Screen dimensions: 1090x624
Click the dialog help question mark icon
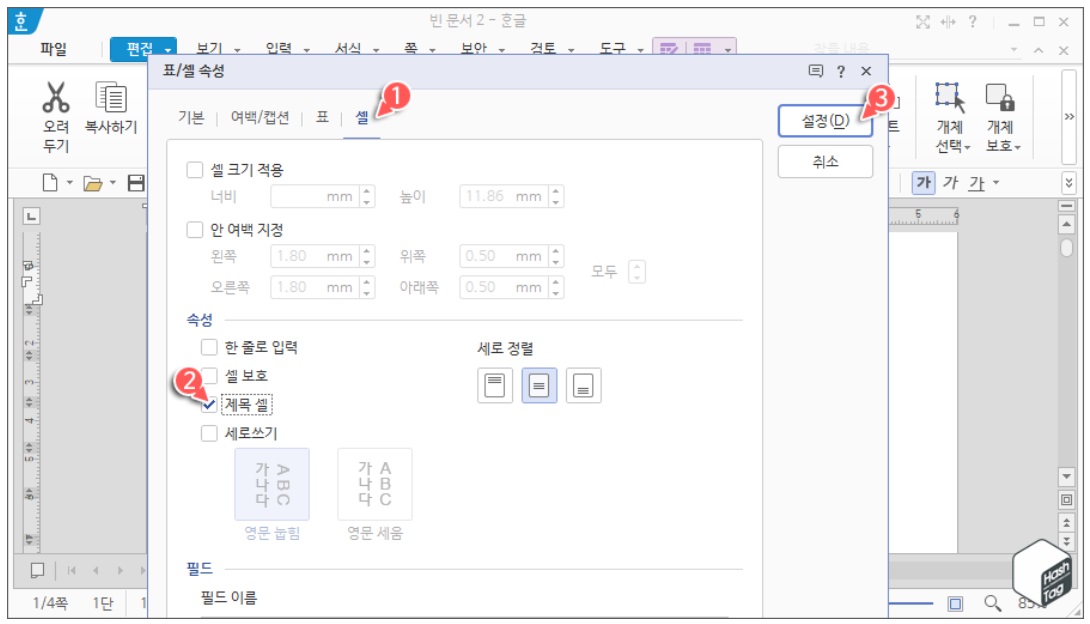[840, 71]
